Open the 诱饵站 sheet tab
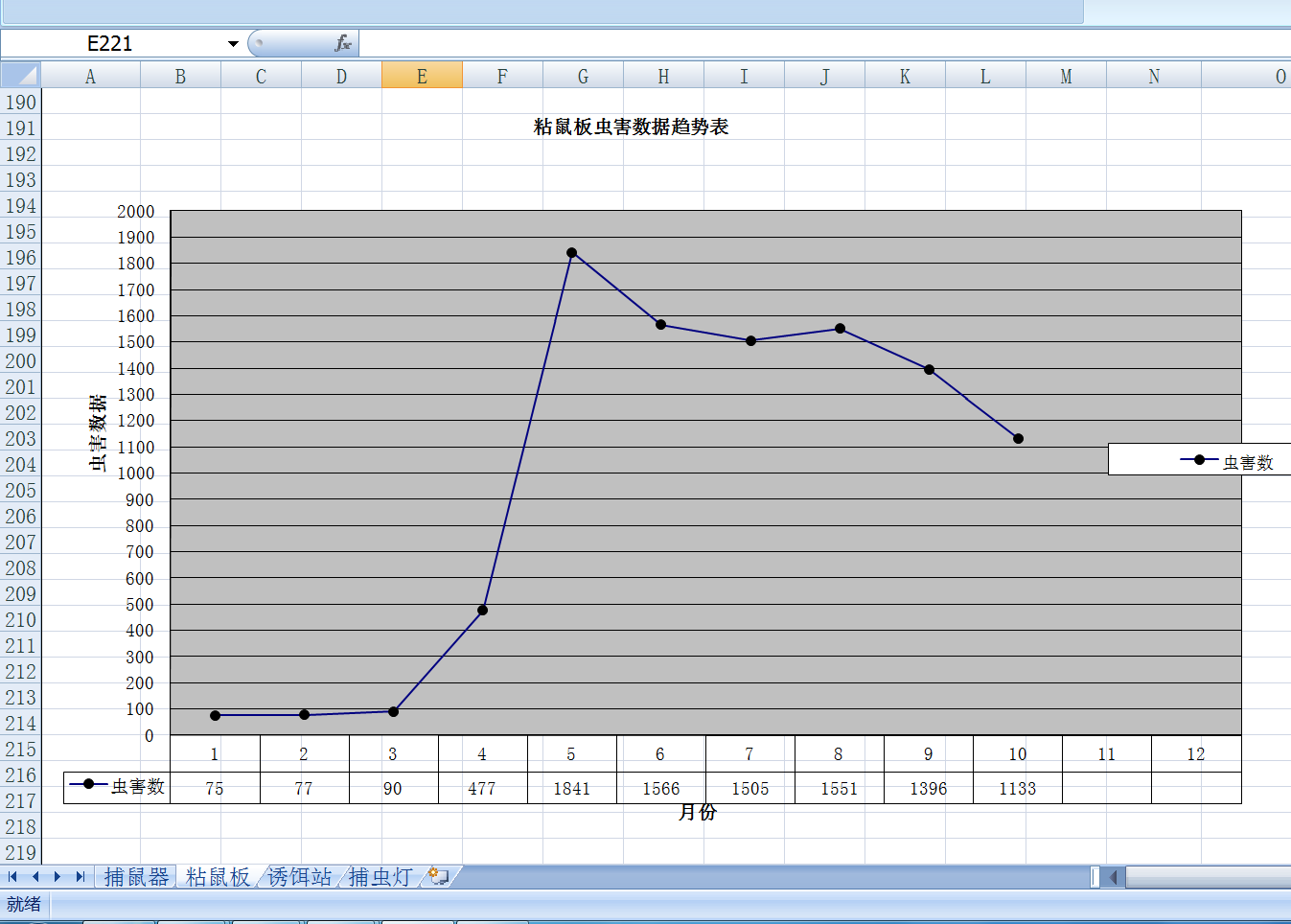This screenshot has width=1291, height=924. 299,876
